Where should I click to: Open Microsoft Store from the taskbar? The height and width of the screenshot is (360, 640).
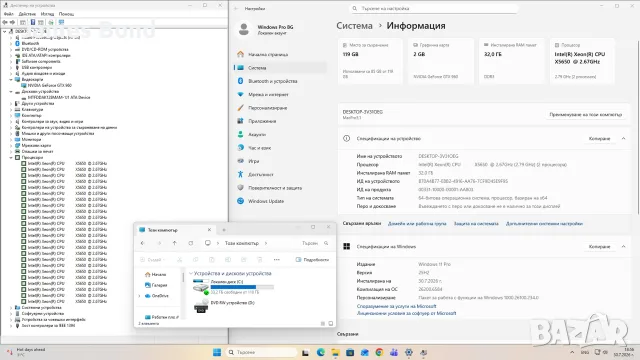350,352
